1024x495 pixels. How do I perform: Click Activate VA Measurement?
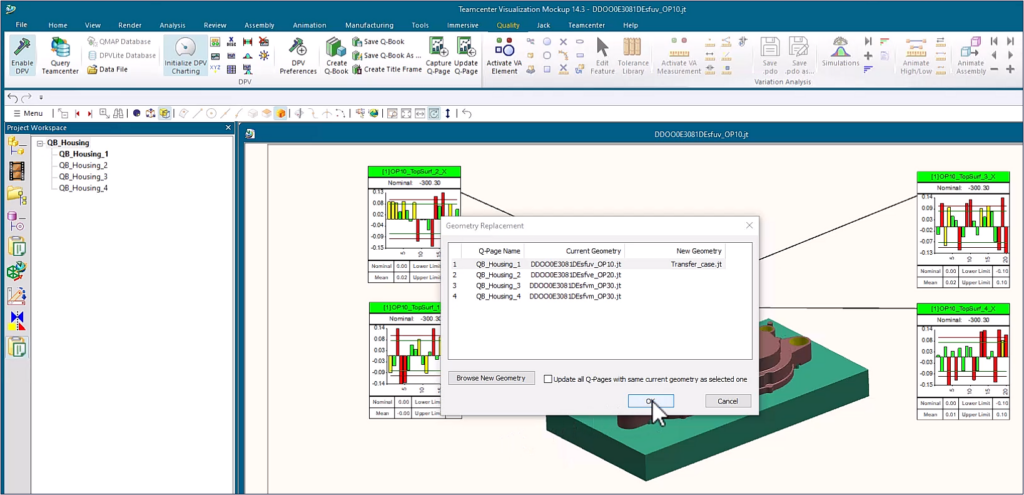[679, 56]
